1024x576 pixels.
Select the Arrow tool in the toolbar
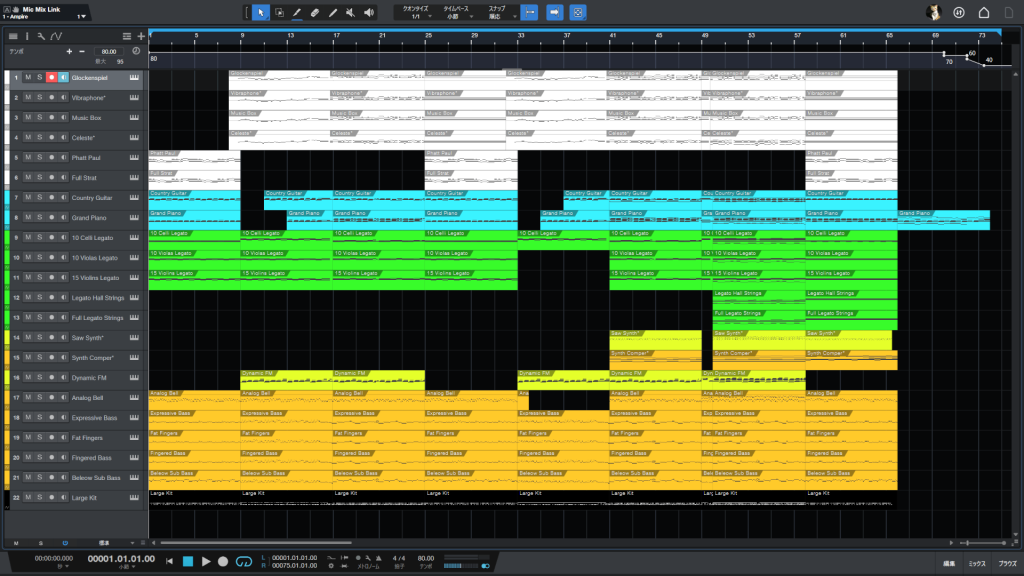point(259,12)
